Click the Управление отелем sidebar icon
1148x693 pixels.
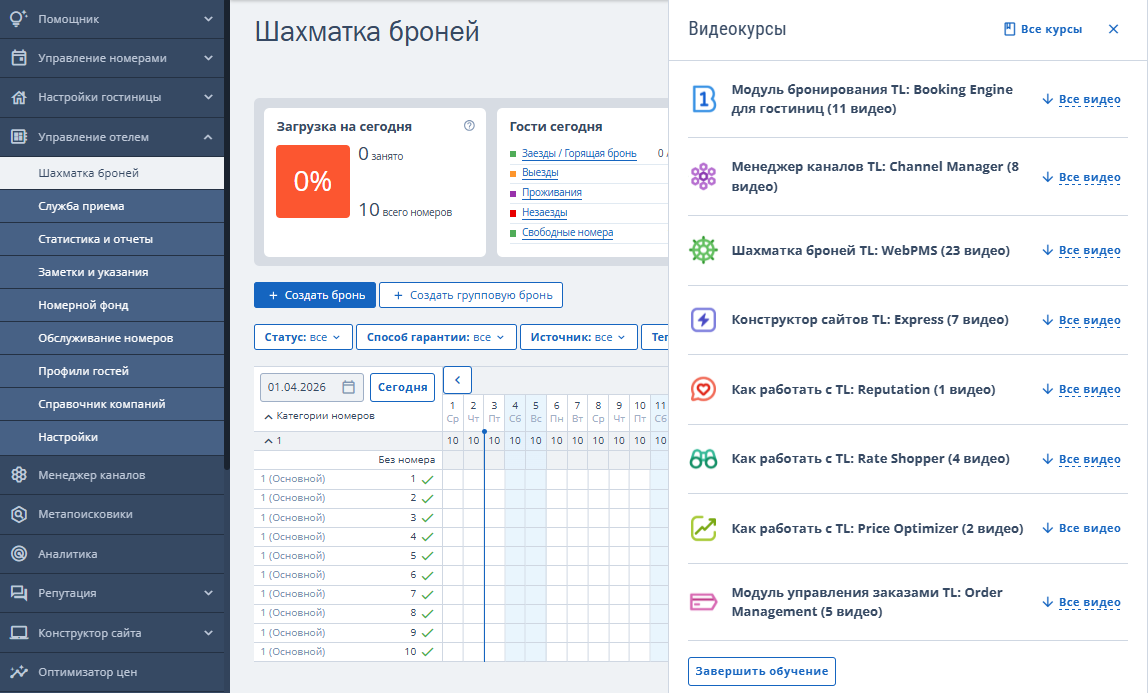[x=19, y=136]
